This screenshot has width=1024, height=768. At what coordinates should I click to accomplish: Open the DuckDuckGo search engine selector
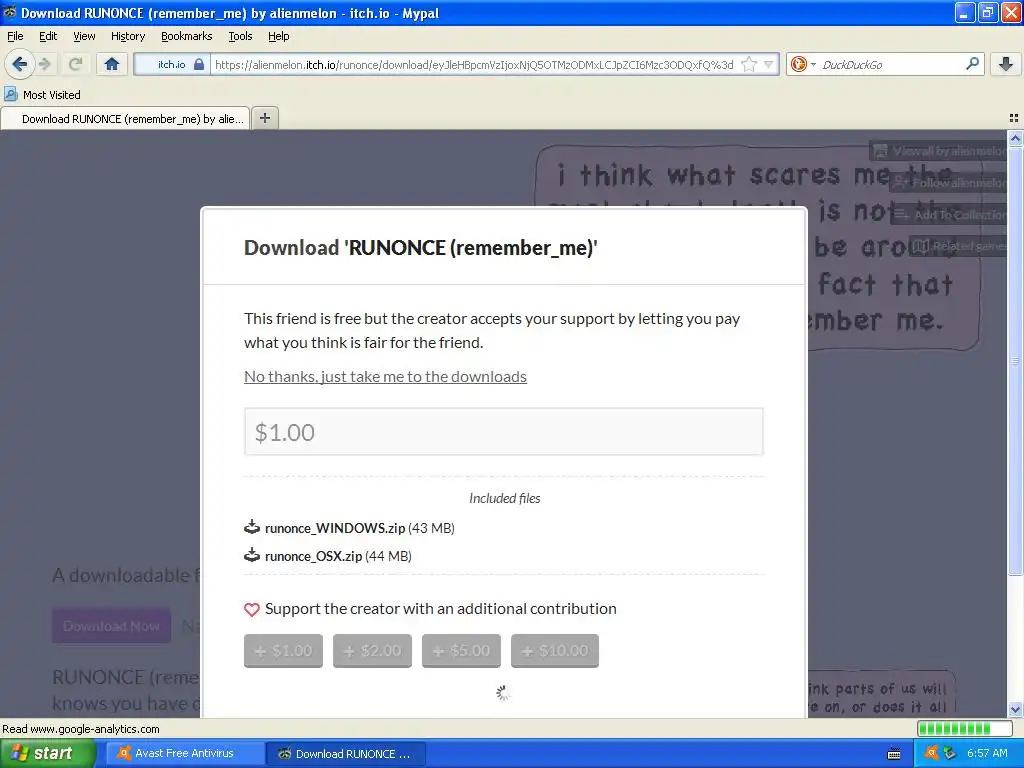click(x=802, y=64)
